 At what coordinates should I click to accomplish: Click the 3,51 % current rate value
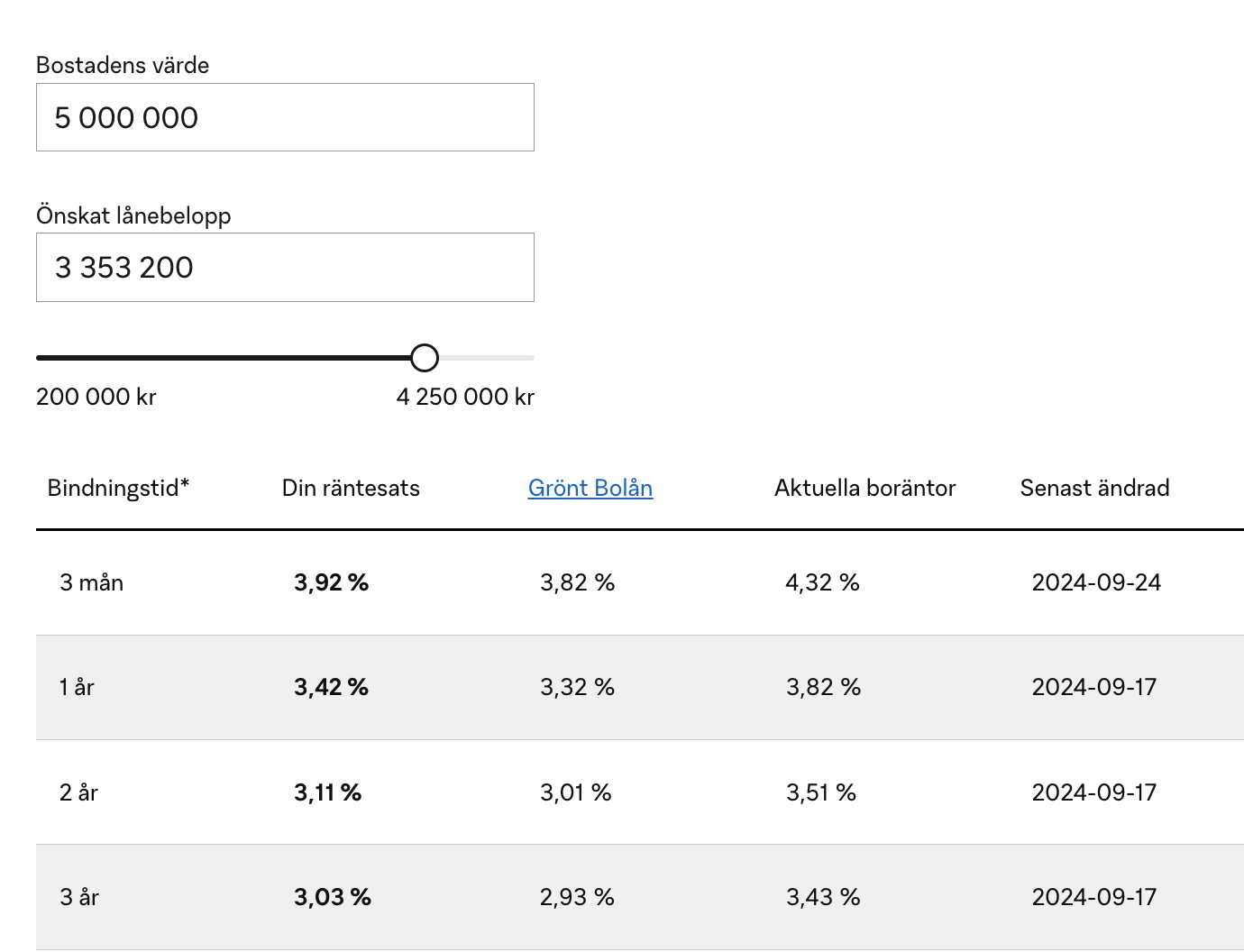pyautogui.click(x=820, y=792)
